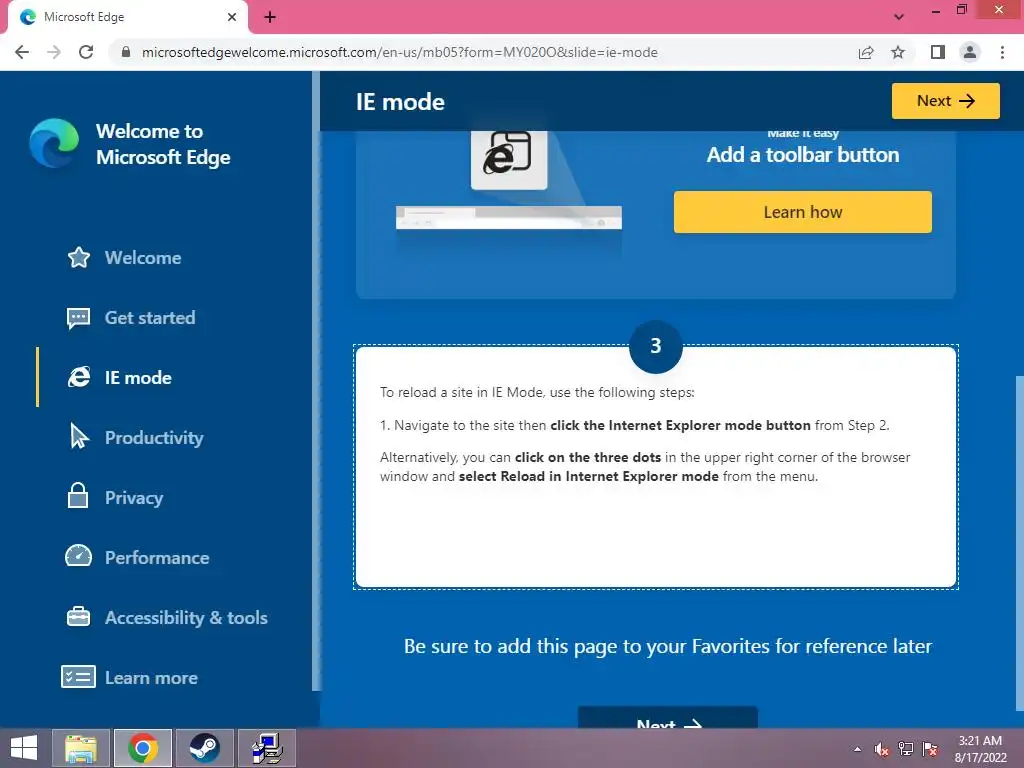Click the Get started chat bubble icon
The width and height of the screenshot is (1024, 768).
click(x=78, y=319)
